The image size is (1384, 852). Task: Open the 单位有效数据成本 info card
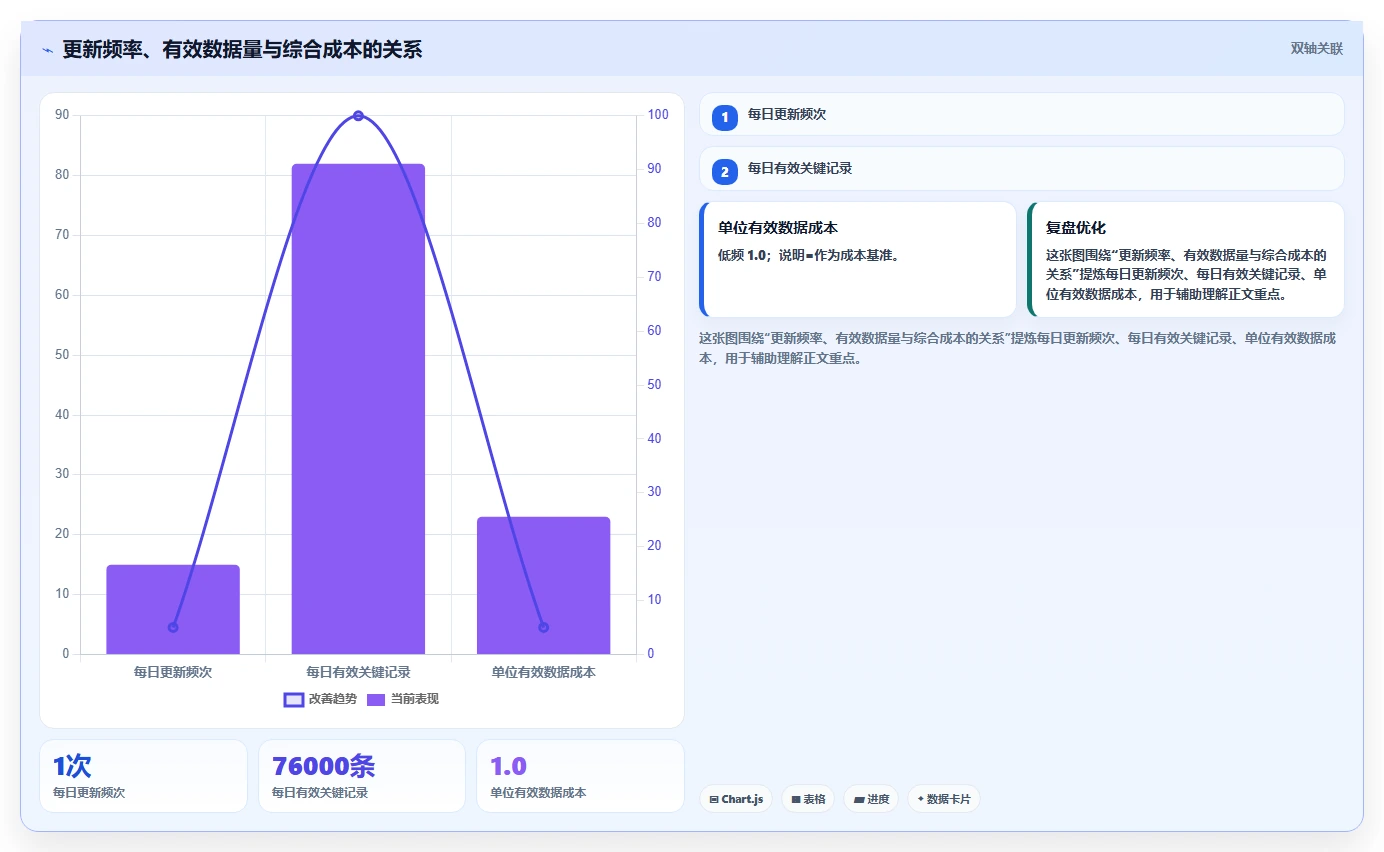tap(858, 260)
